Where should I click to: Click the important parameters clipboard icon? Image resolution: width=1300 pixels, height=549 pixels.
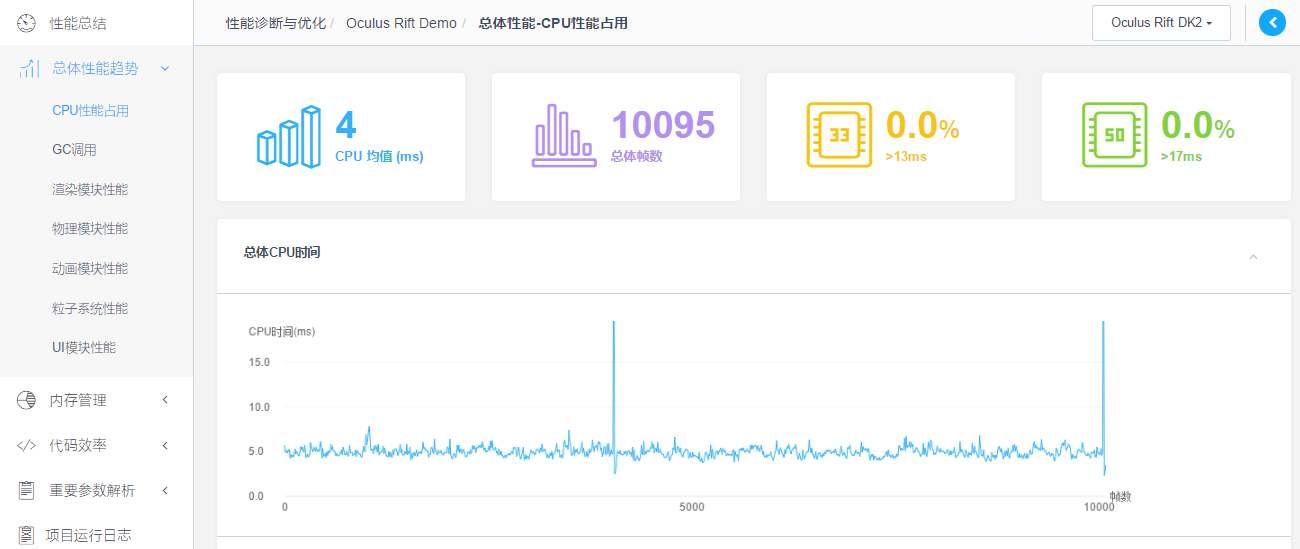point(27,490)
